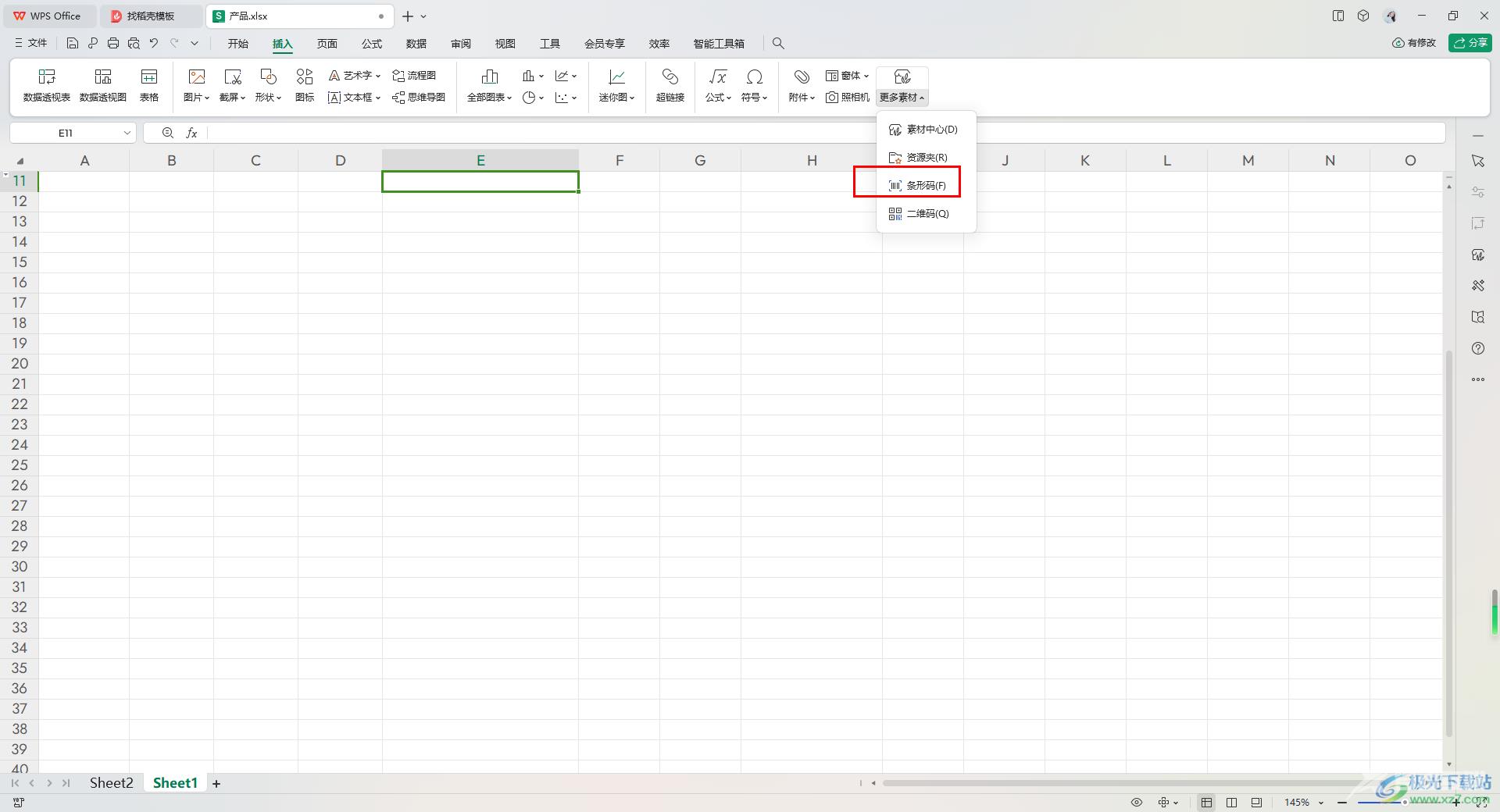Switch to page layout view in status bar
Image resolution: width=1500 pixels, height=812 pixels.
click(x=1257, y=803)
